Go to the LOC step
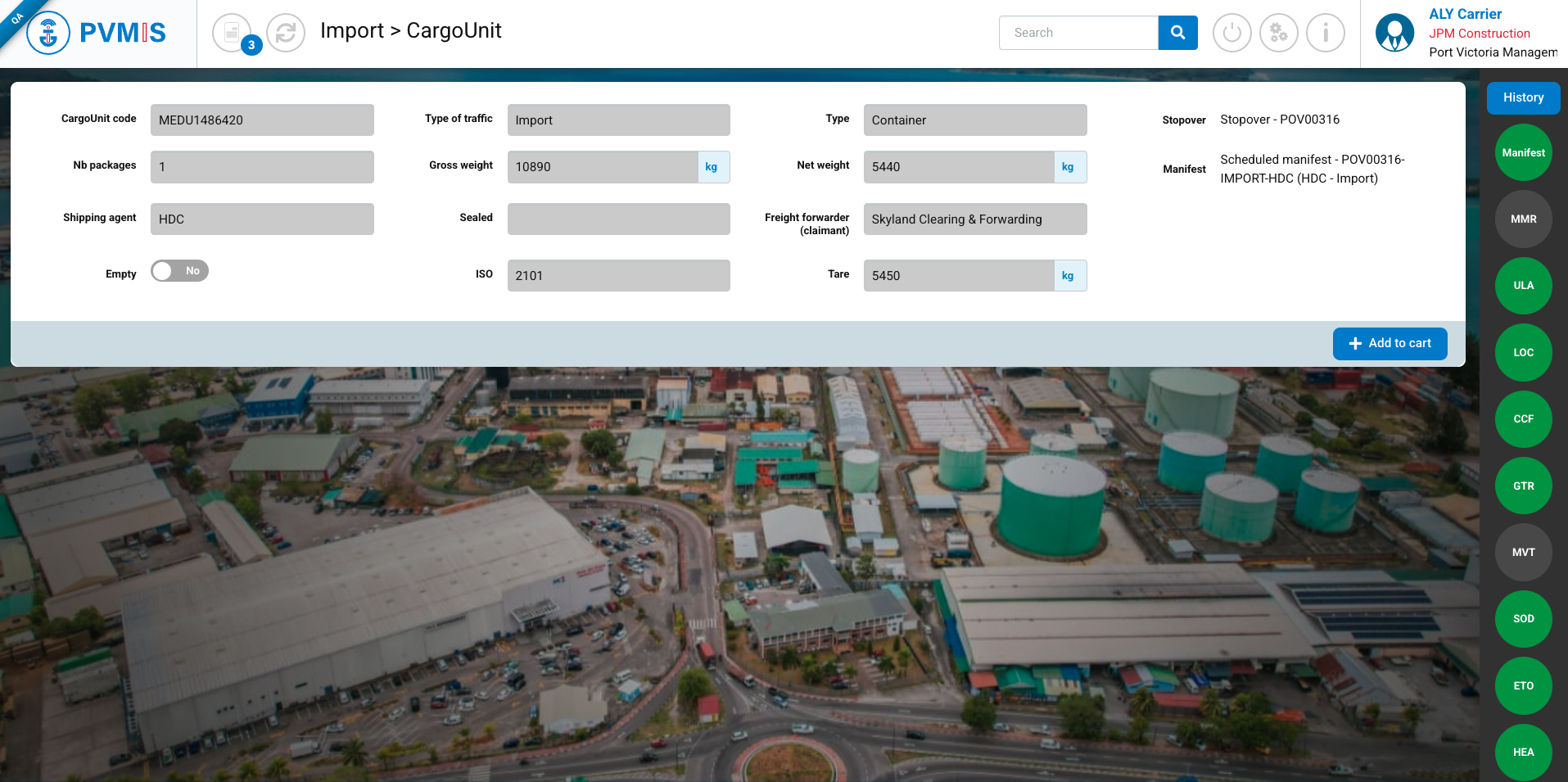Image resolution: width=1568 pixels, height=782 pixels. (1523, 353)
